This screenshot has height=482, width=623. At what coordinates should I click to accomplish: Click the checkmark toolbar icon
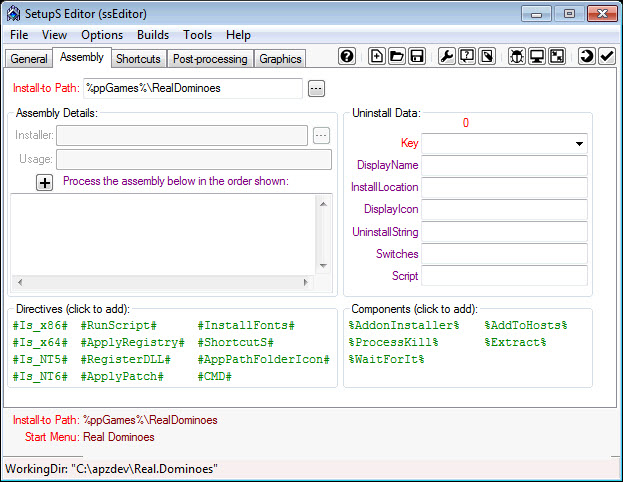(607, 56)
